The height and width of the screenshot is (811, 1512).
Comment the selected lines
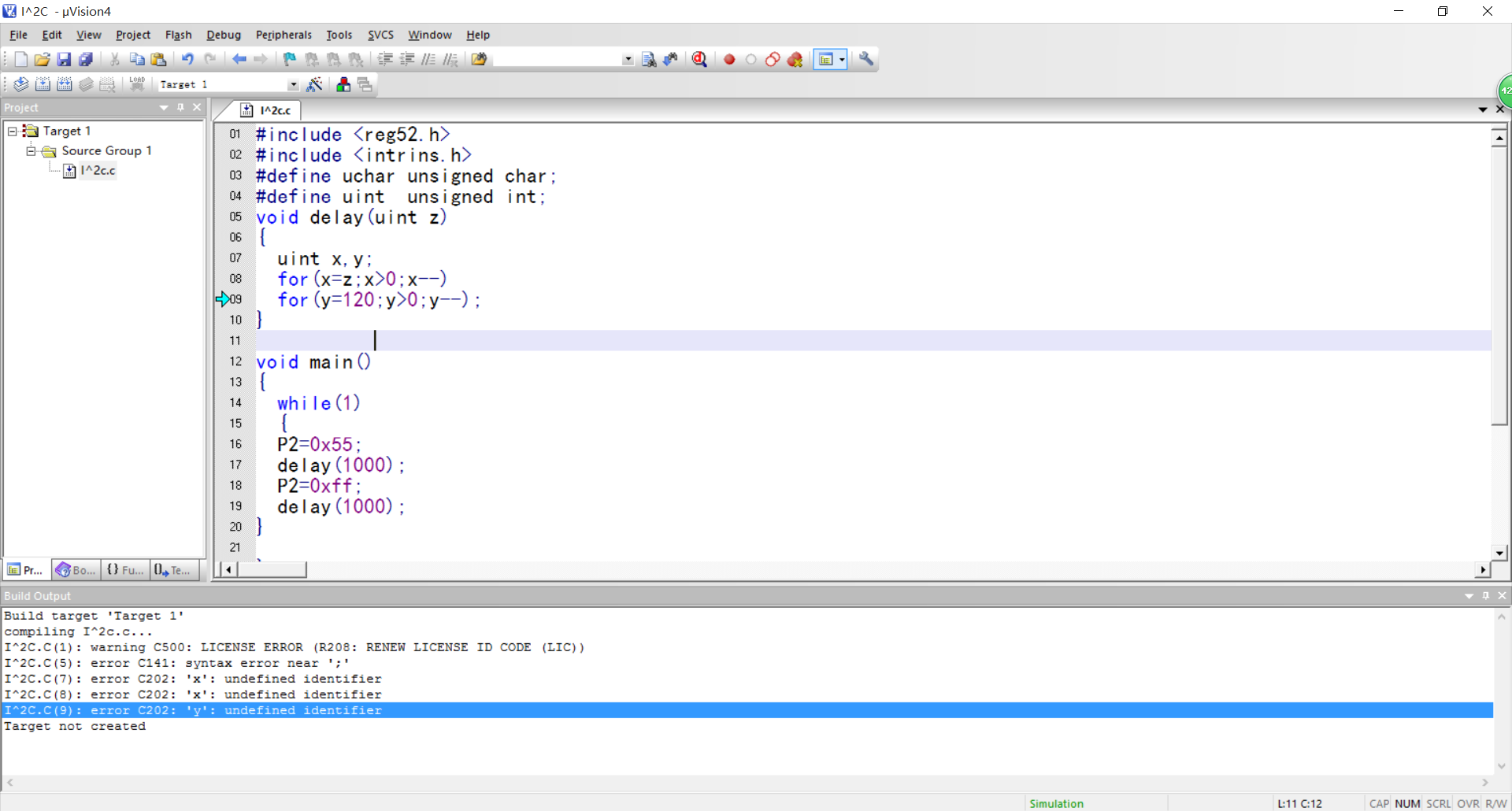(428, 59)
